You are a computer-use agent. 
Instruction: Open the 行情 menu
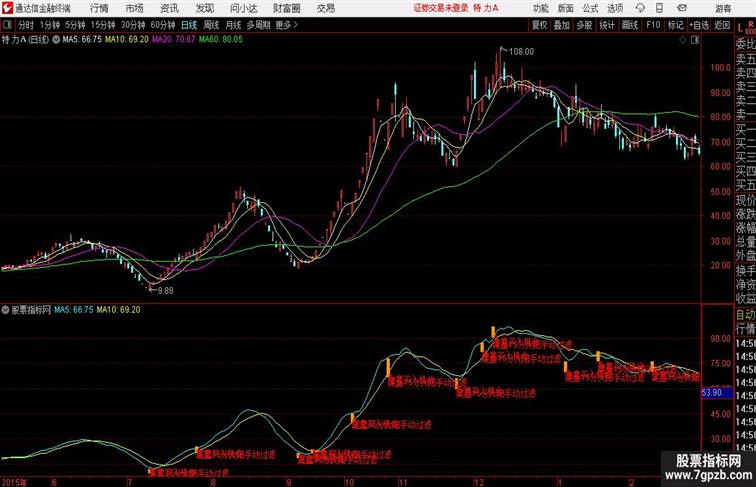pos(99,8)
